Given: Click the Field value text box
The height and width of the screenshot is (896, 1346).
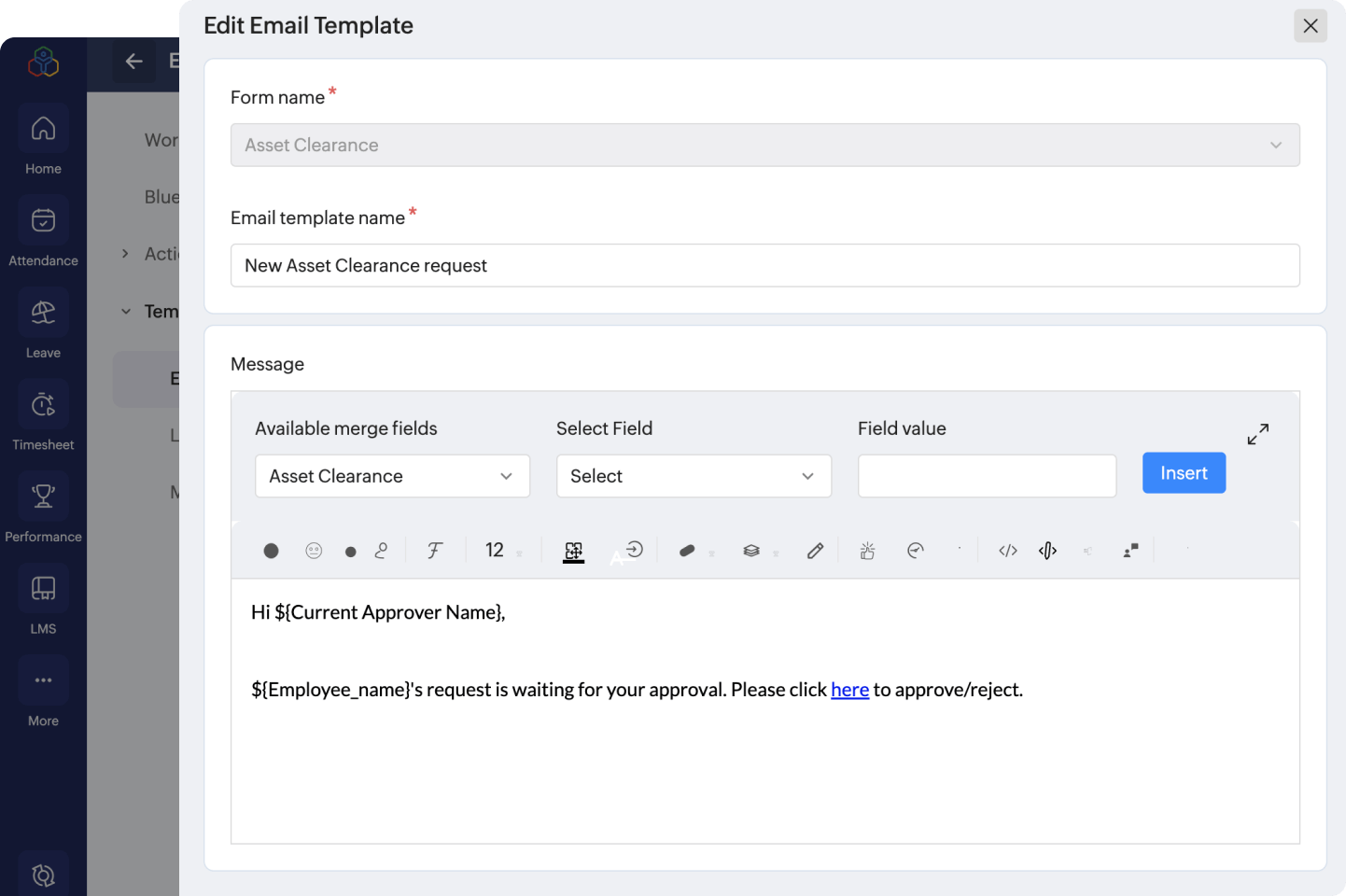Looking at the screenshot, I should click(x=987, y=476).
